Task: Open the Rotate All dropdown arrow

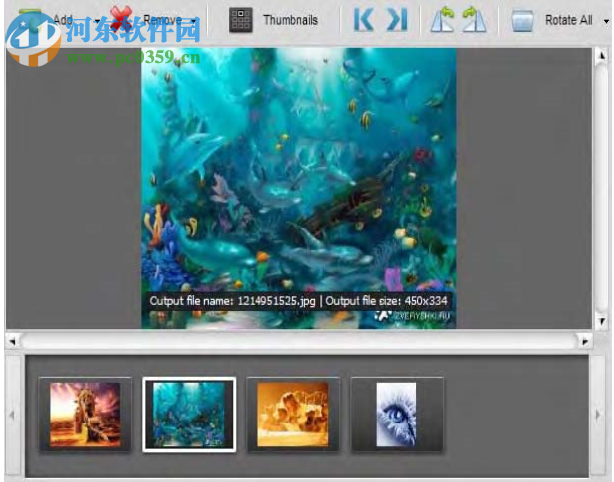Action: [x=606, y=22]
